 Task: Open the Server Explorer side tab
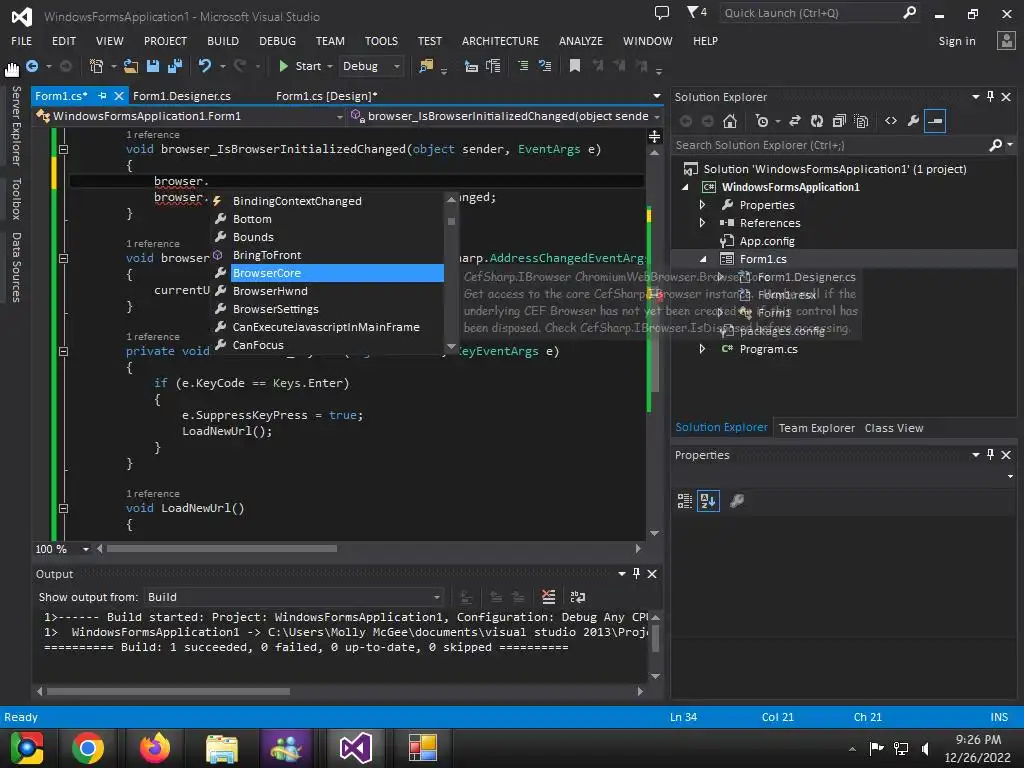coord(16,125)
